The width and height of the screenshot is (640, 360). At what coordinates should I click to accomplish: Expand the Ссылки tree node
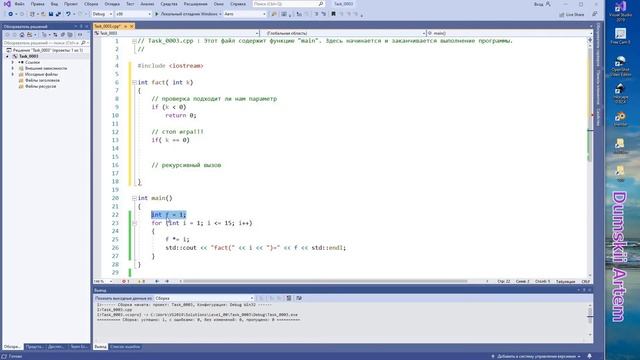pyautogui.click(x=13, y=62)
